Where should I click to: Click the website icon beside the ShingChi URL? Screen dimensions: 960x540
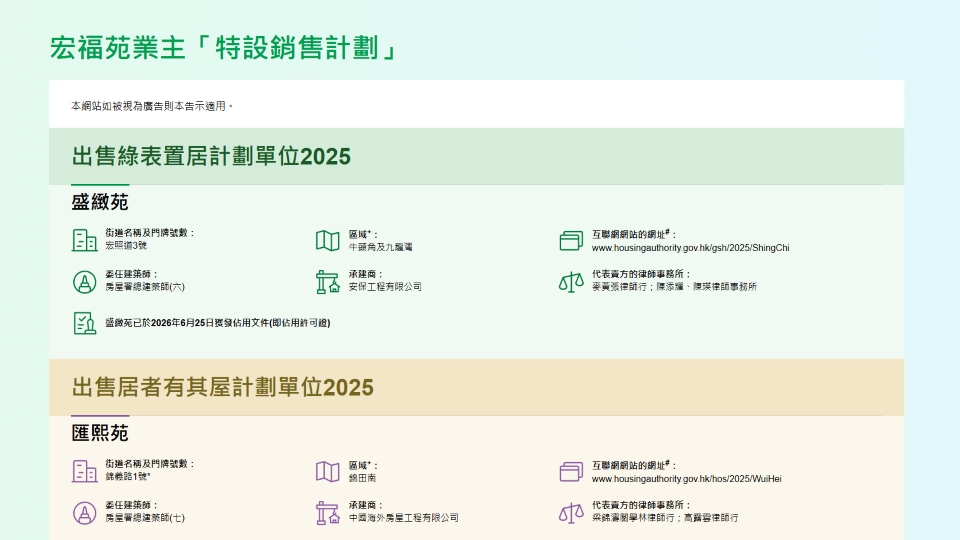pyautogui.click(x=571, y=241)
